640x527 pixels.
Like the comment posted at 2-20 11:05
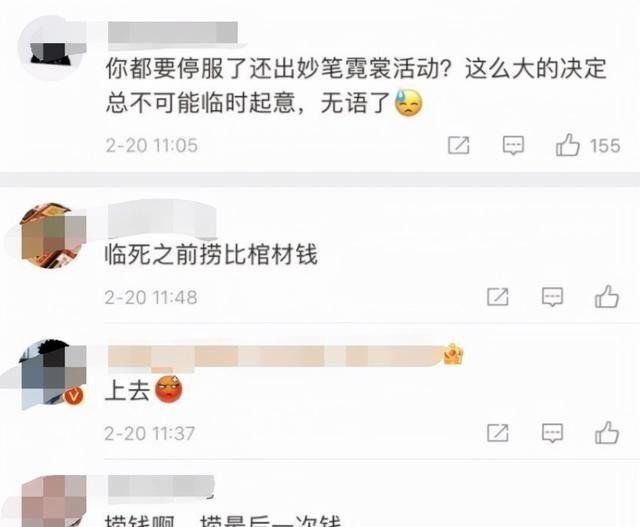(568, 145)
